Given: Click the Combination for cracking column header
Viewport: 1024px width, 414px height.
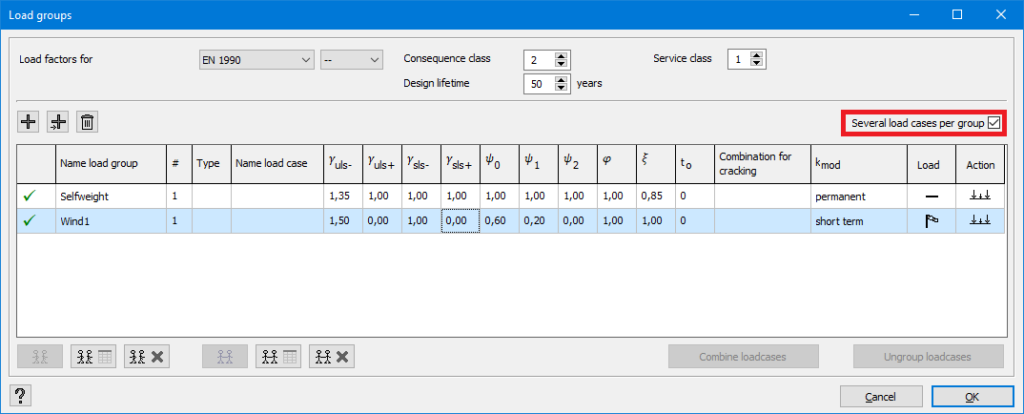Looking at the screenshot, I should pos(763,164).
